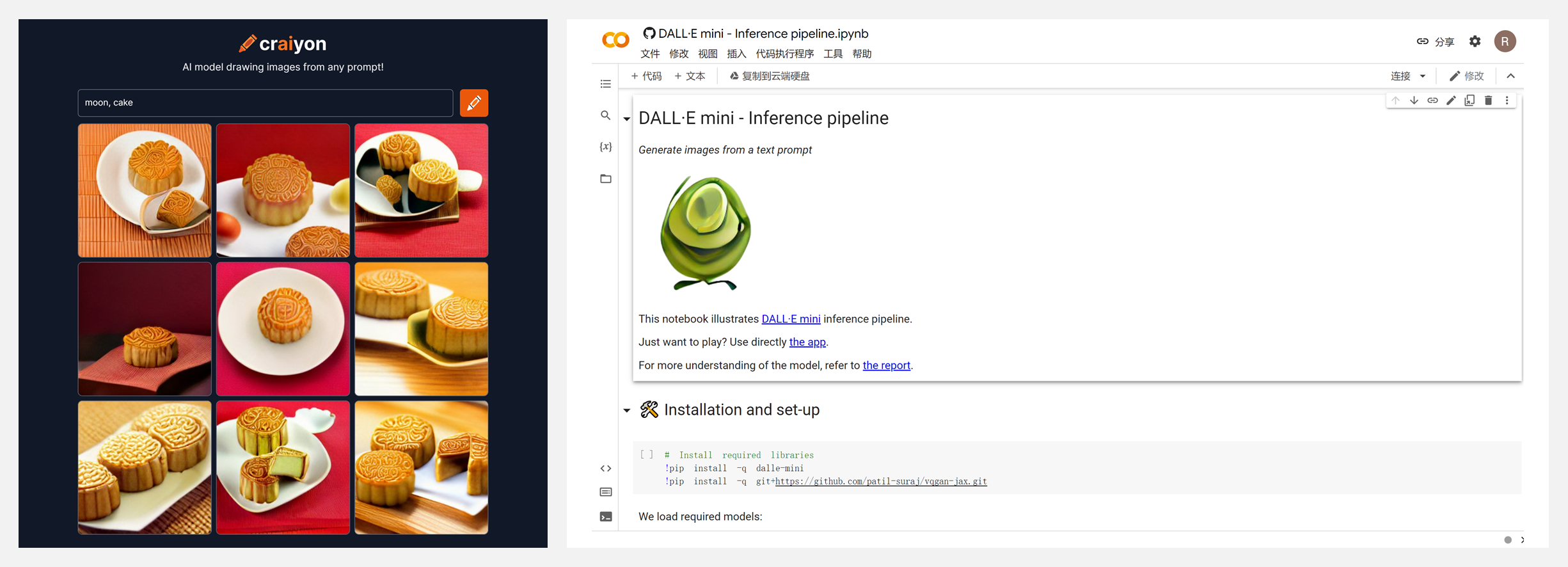
Task: Open Colab table of contents icon
Action: 605,84
